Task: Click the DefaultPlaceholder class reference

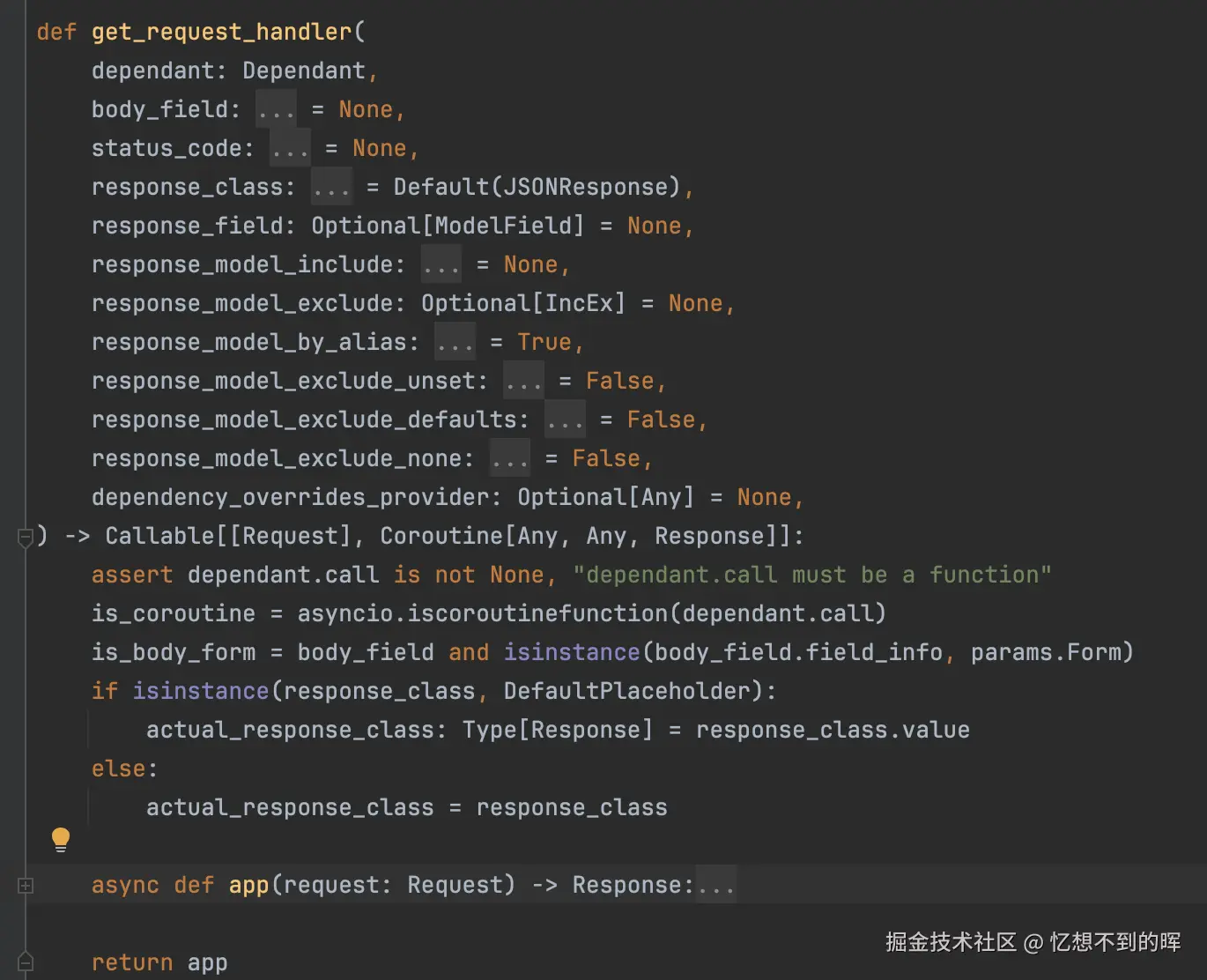Action: [x=626, y=691]
